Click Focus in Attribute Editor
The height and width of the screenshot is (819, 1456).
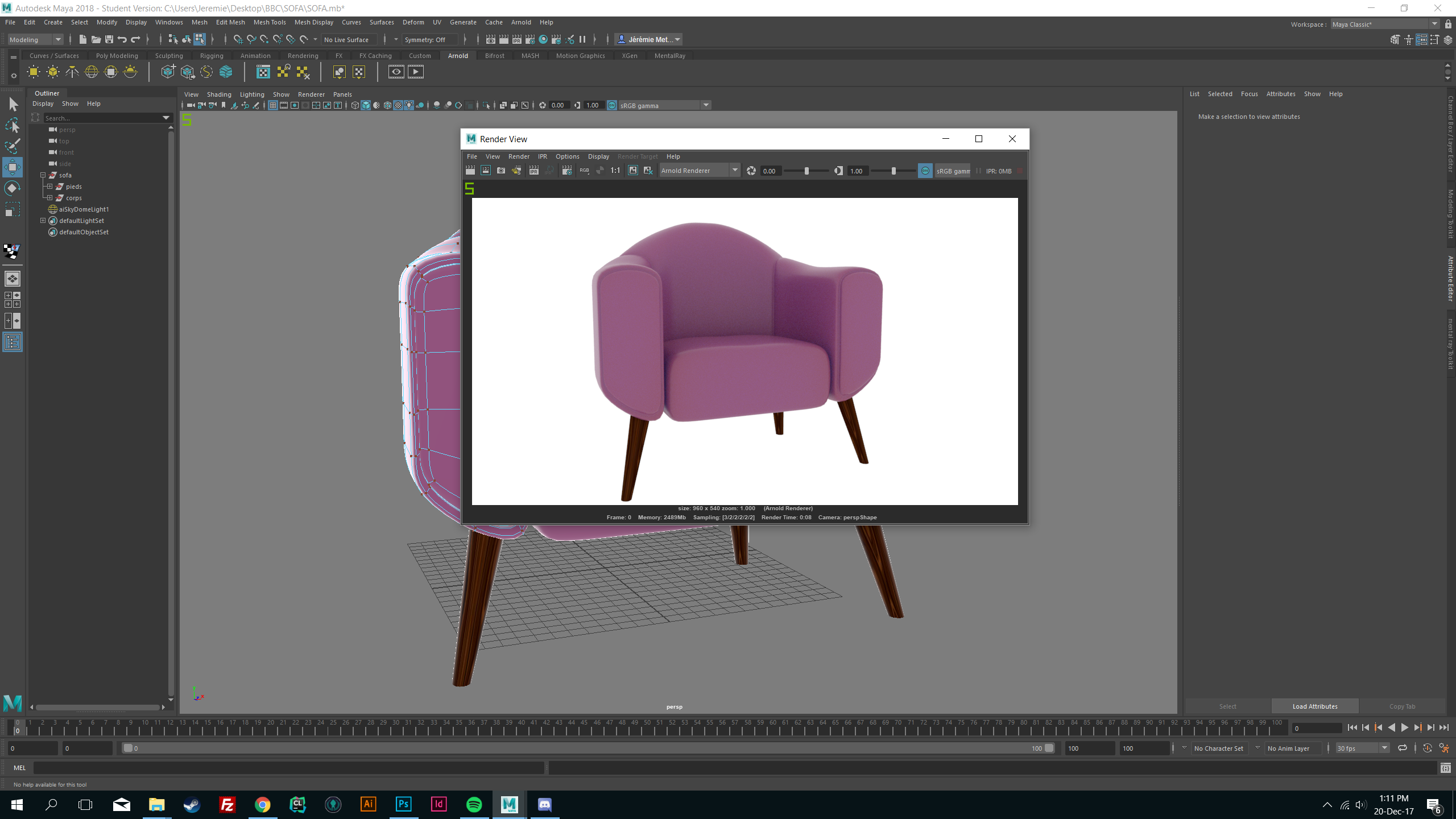1249,94
